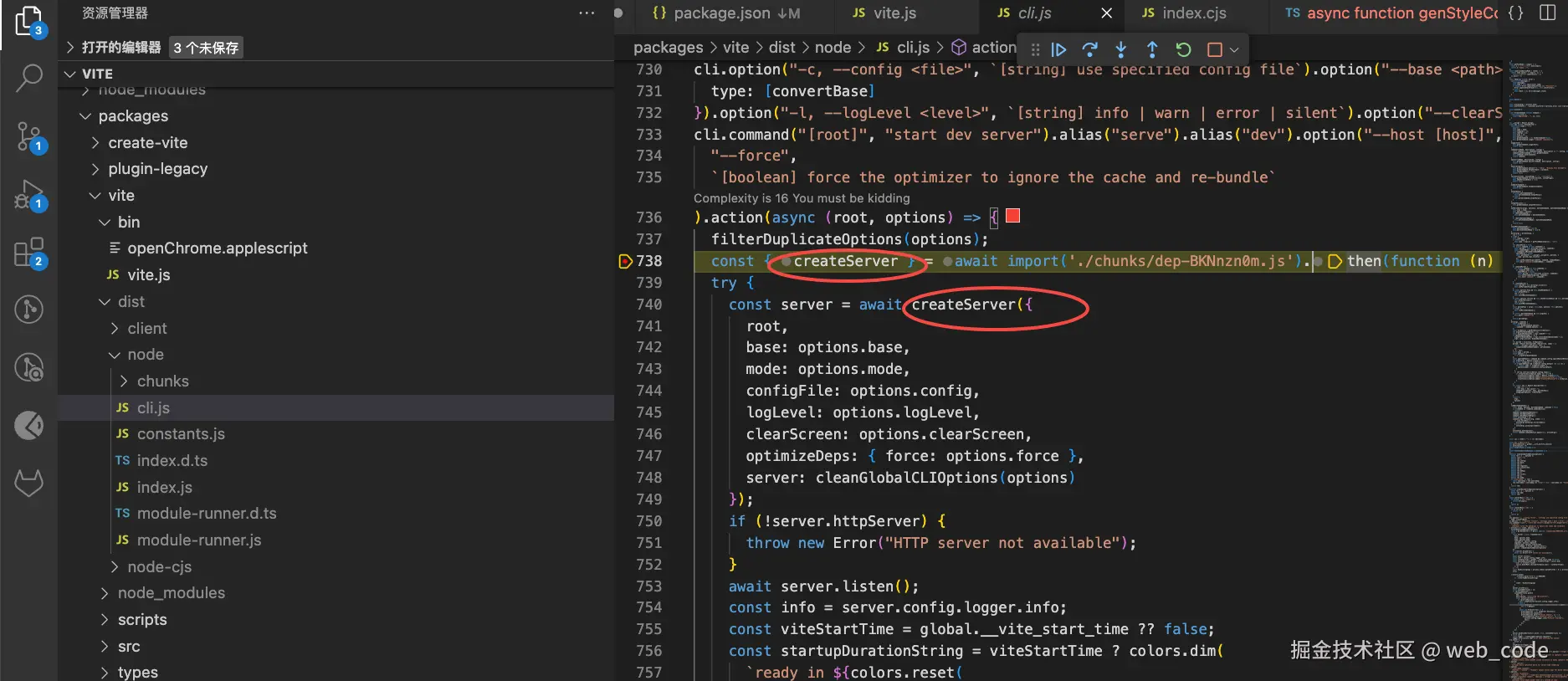Click the debug Stop button
Viewport: 1568px width, 681px height.
tap(1214, 49)
